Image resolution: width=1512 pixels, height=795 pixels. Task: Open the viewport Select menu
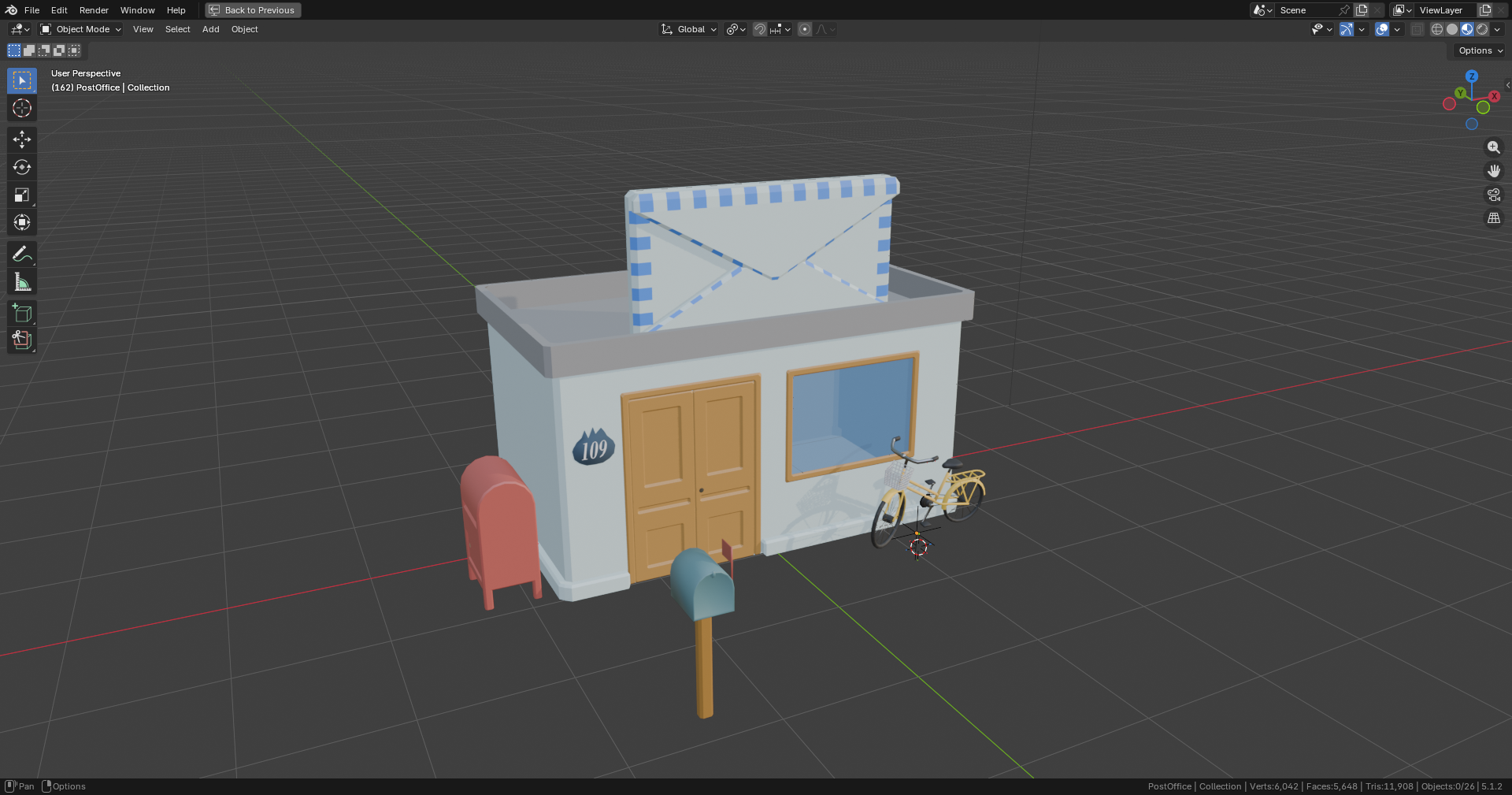(177, 29)
